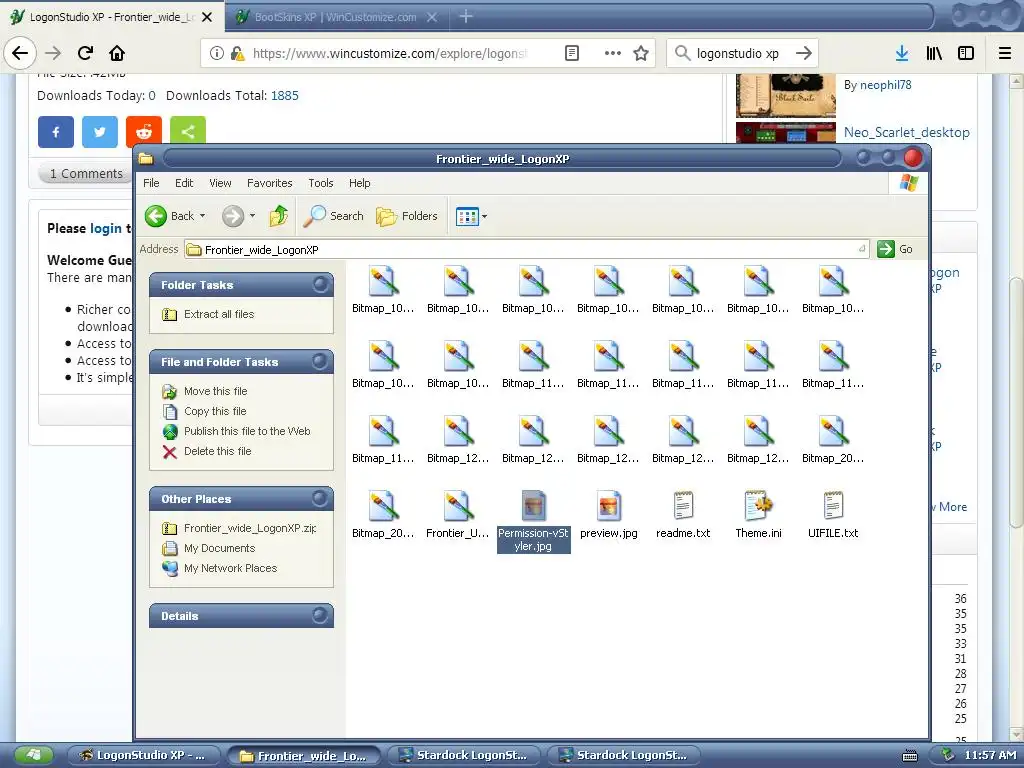
Task: Open Frontier_wide_LogonXP.zip in Other Places
Action: click(249, 528)
